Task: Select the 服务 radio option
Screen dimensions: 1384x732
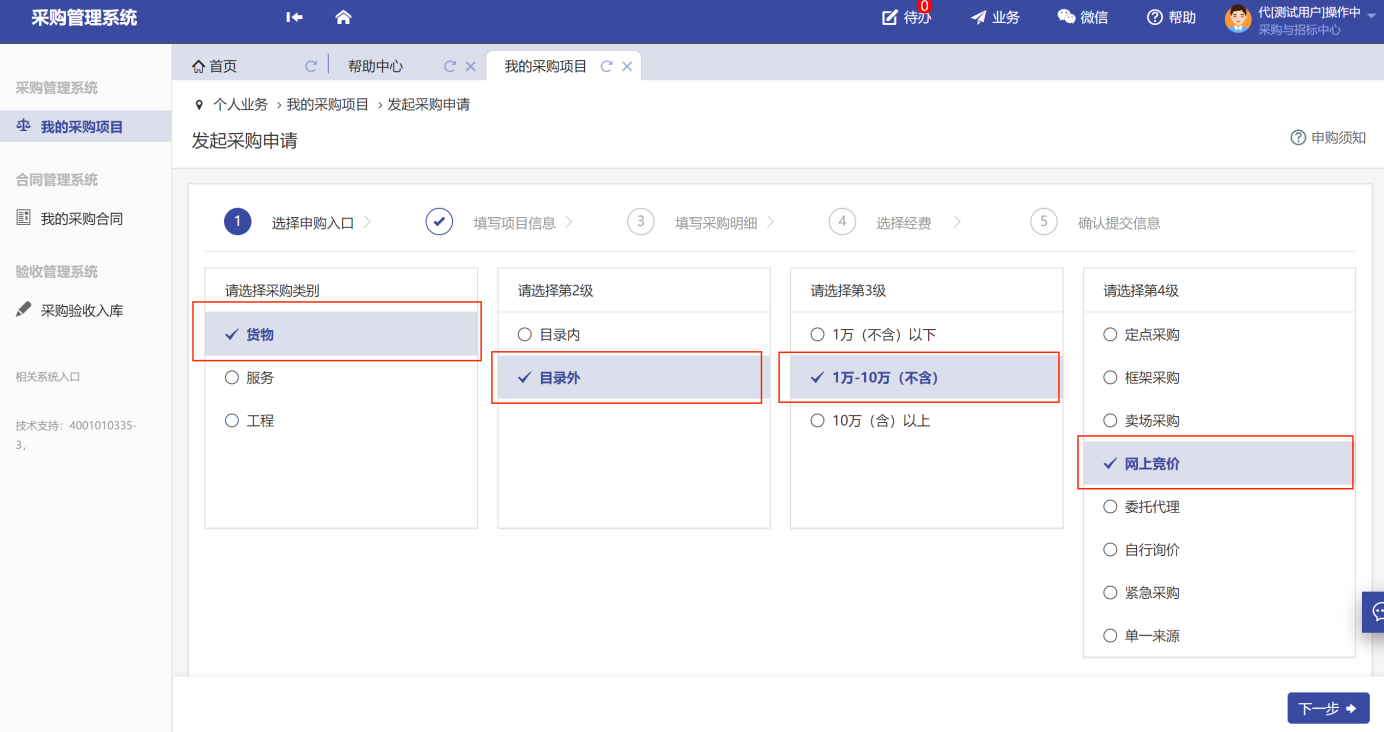Action: click(x=232, y=378)
